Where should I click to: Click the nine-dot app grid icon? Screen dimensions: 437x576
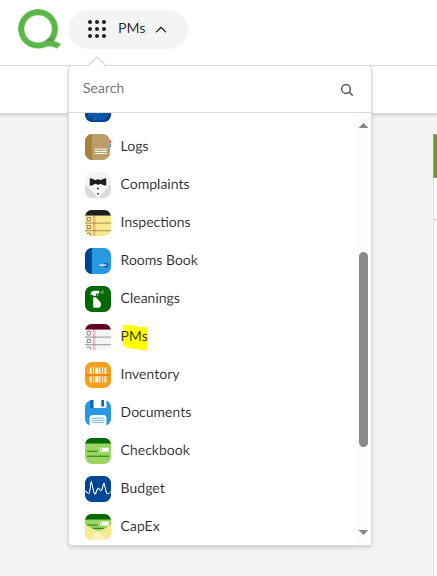tap(97, 29)
